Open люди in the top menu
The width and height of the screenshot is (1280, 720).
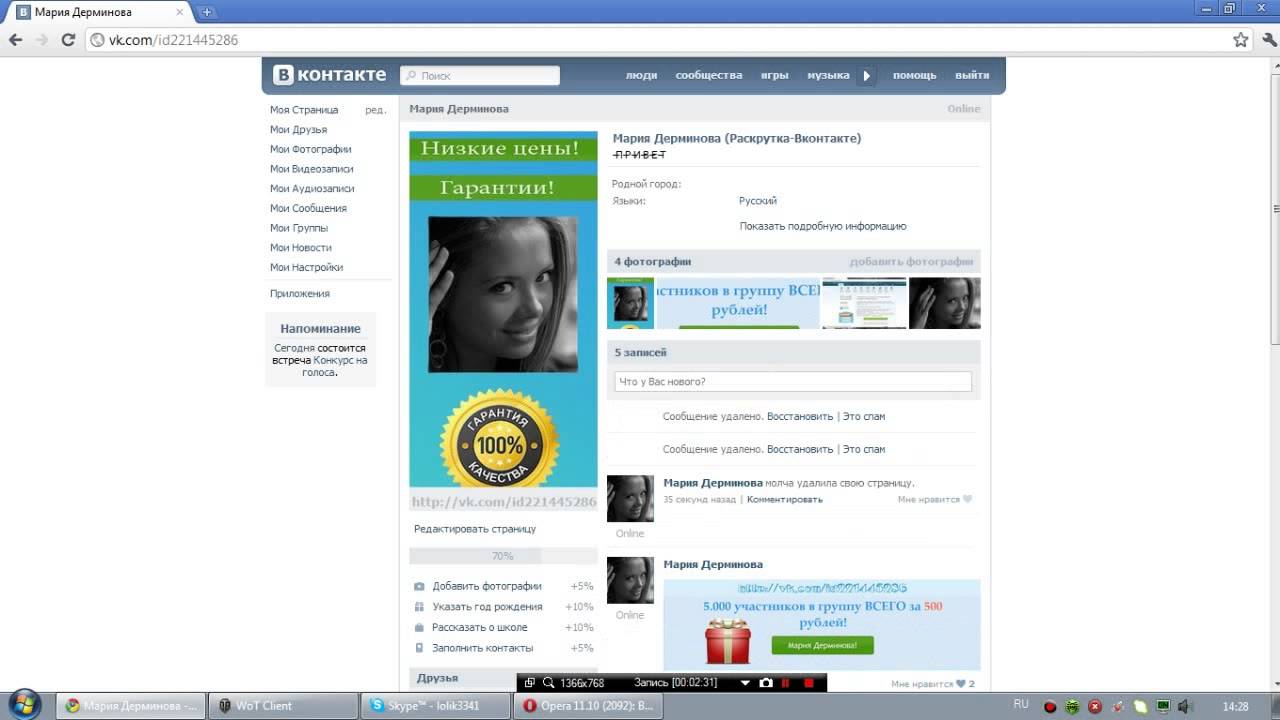(x=641, y=75)
